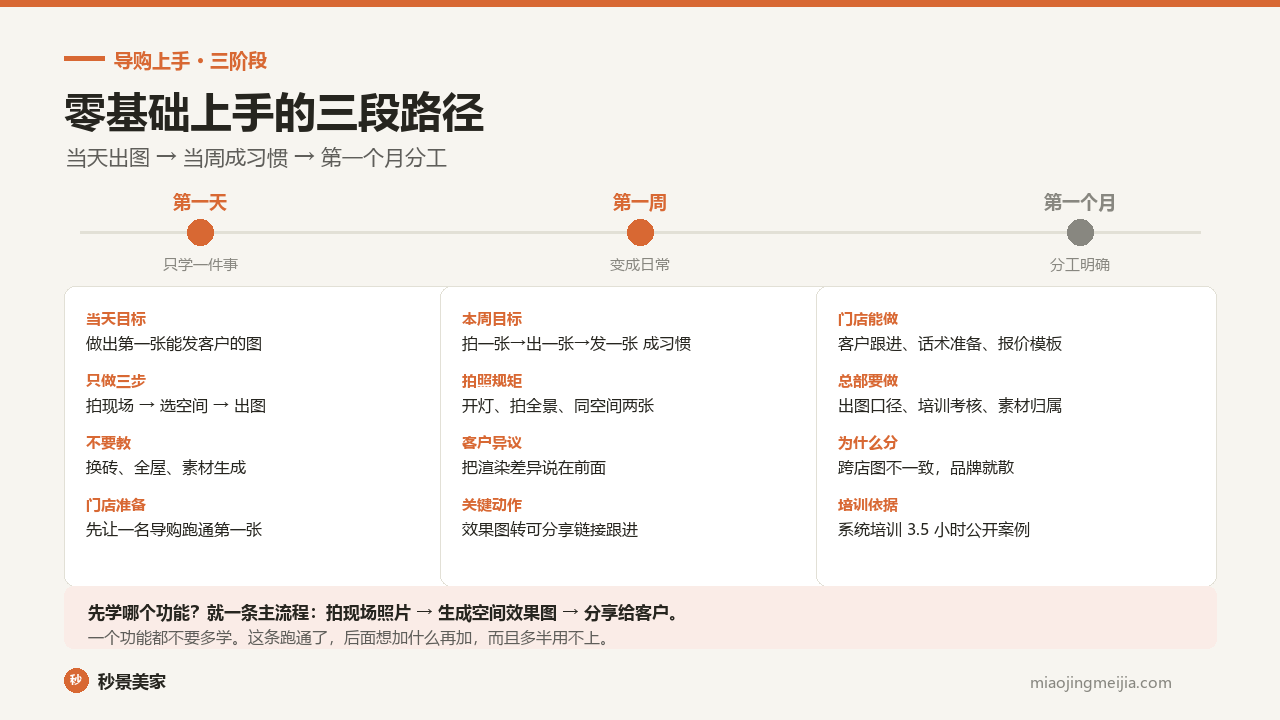Click the 秒景美家 brand name
This screenshot has height=720, width=1280.
pyautogui.click(x=132, y=682)
